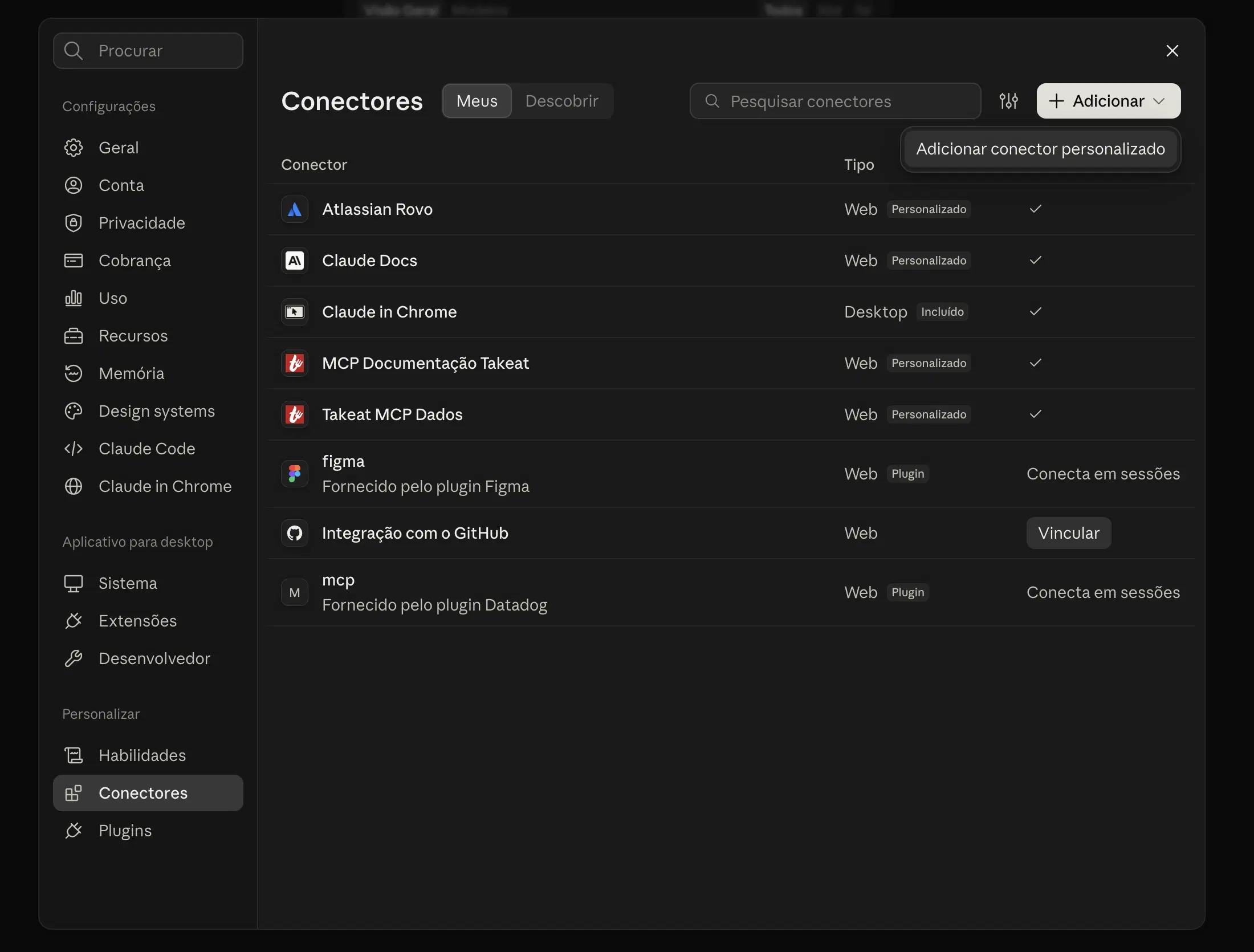
Task: Open Geral settings gear icon
Action: 74,148
